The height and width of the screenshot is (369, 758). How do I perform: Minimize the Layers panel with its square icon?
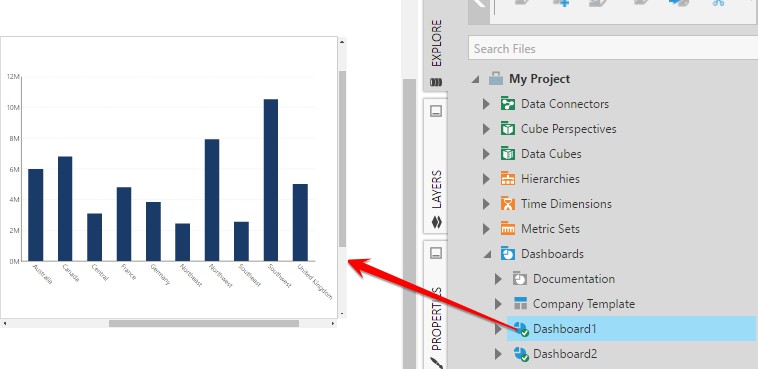pos(436,112)
